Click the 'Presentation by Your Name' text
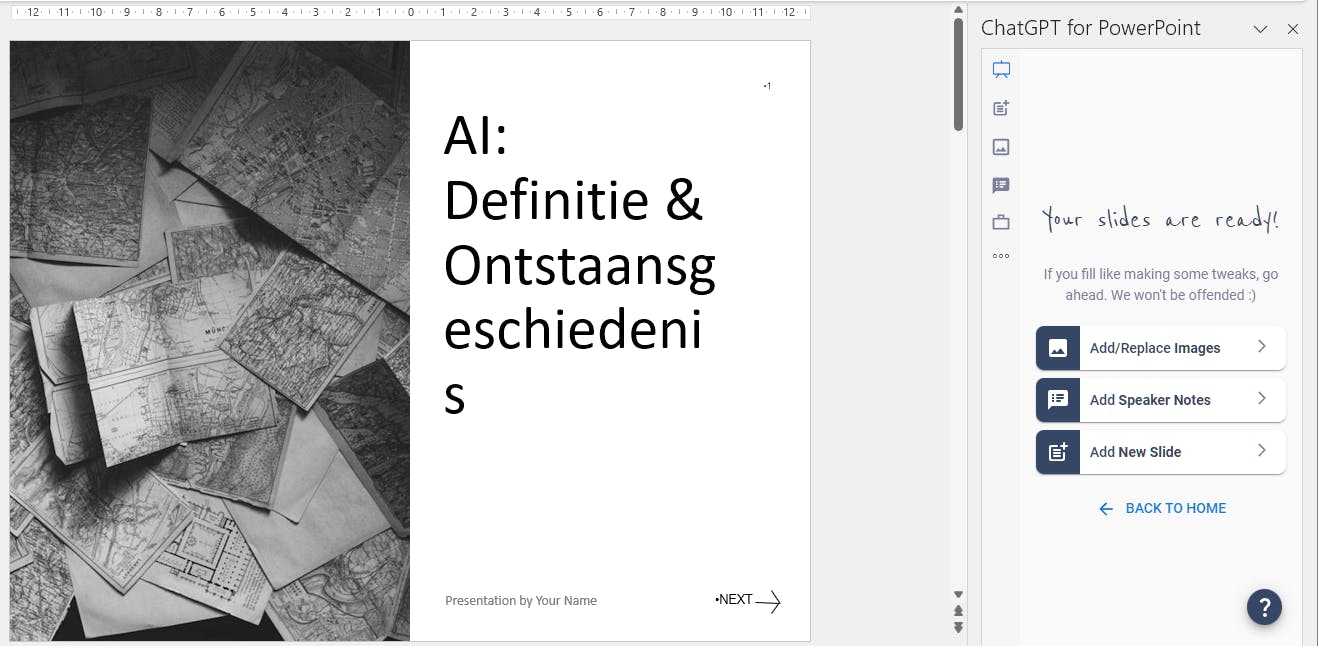 pyautogui.click(x=521, y=601)
